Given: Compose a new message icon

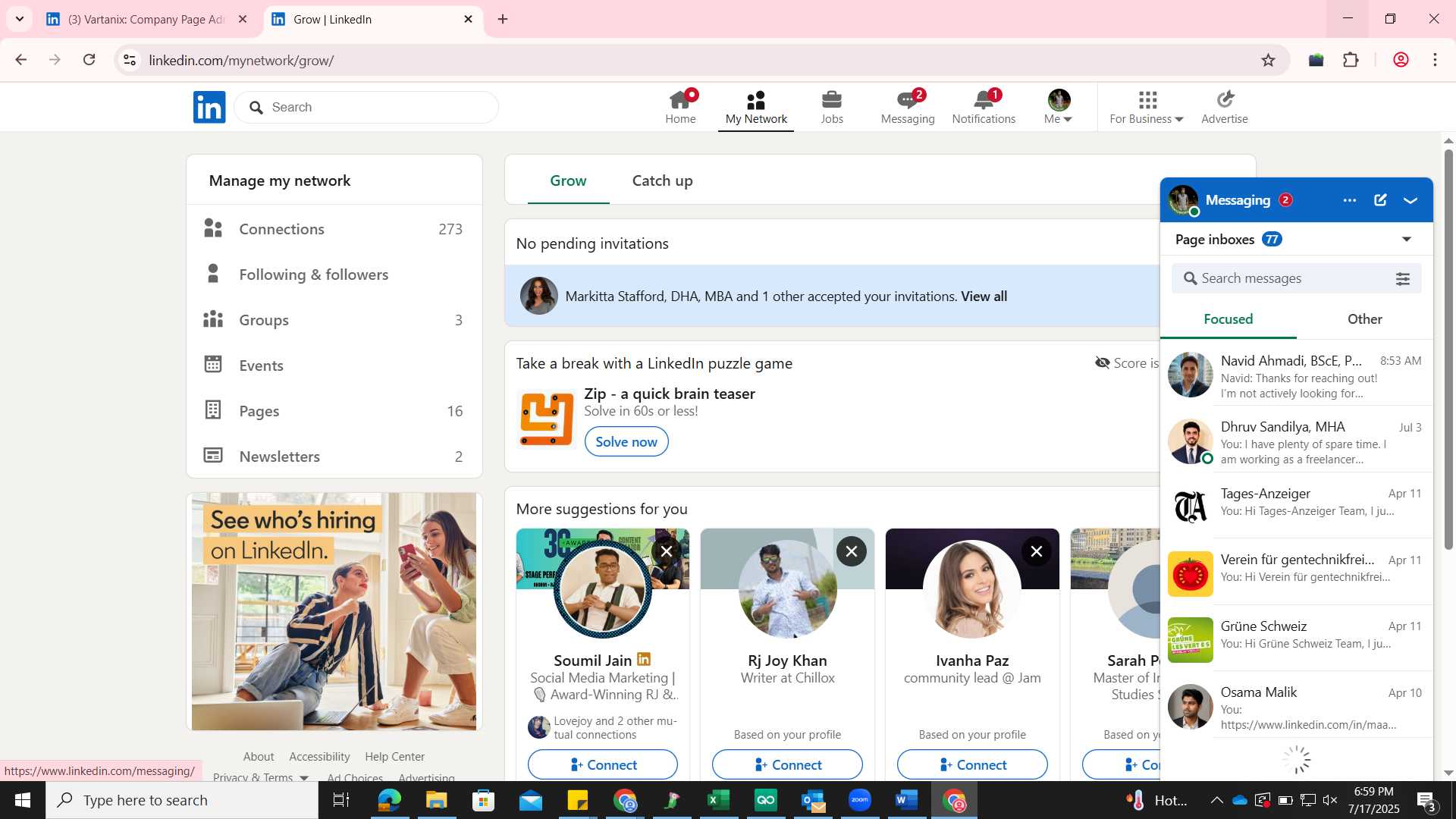Looking at the screenshot, I should [1380, 200].
